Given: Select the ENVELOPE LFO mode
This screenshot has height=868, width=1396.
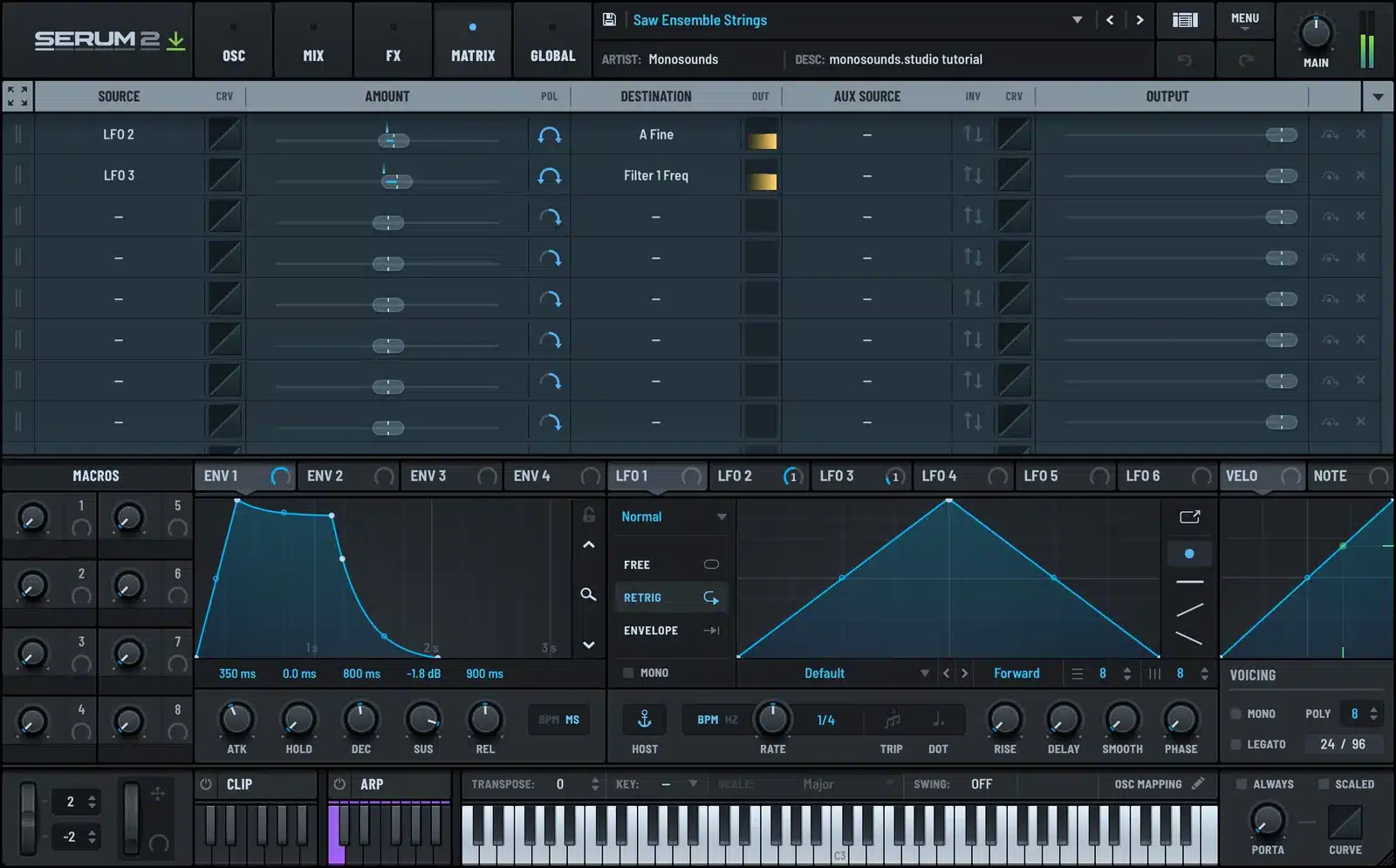Looking at the screenshot, I should click(672, 631).
